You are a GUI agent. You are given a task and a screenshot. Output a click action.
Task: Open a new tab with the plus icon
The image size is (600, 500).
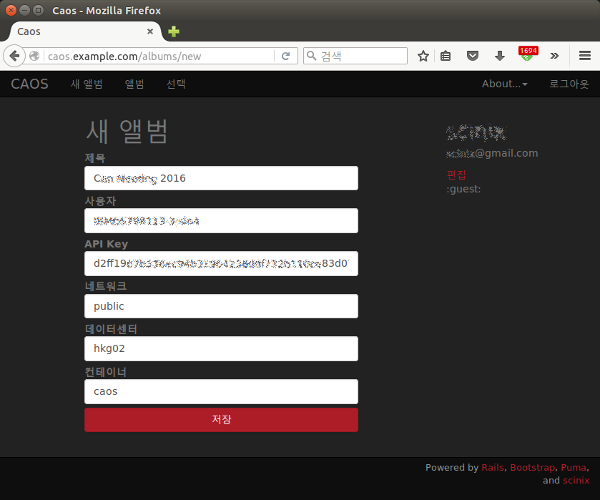pos(173,31)
